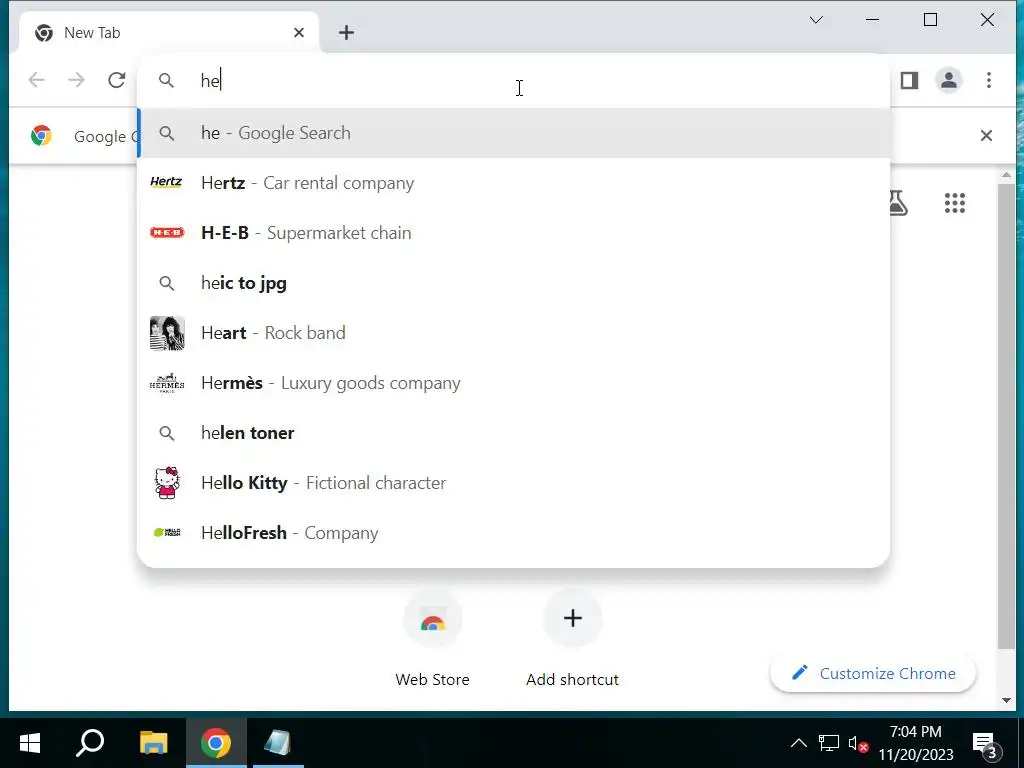Toggle the side panel icon
Viewport: 1024px width, 768px height.
[x=909, y=80]
